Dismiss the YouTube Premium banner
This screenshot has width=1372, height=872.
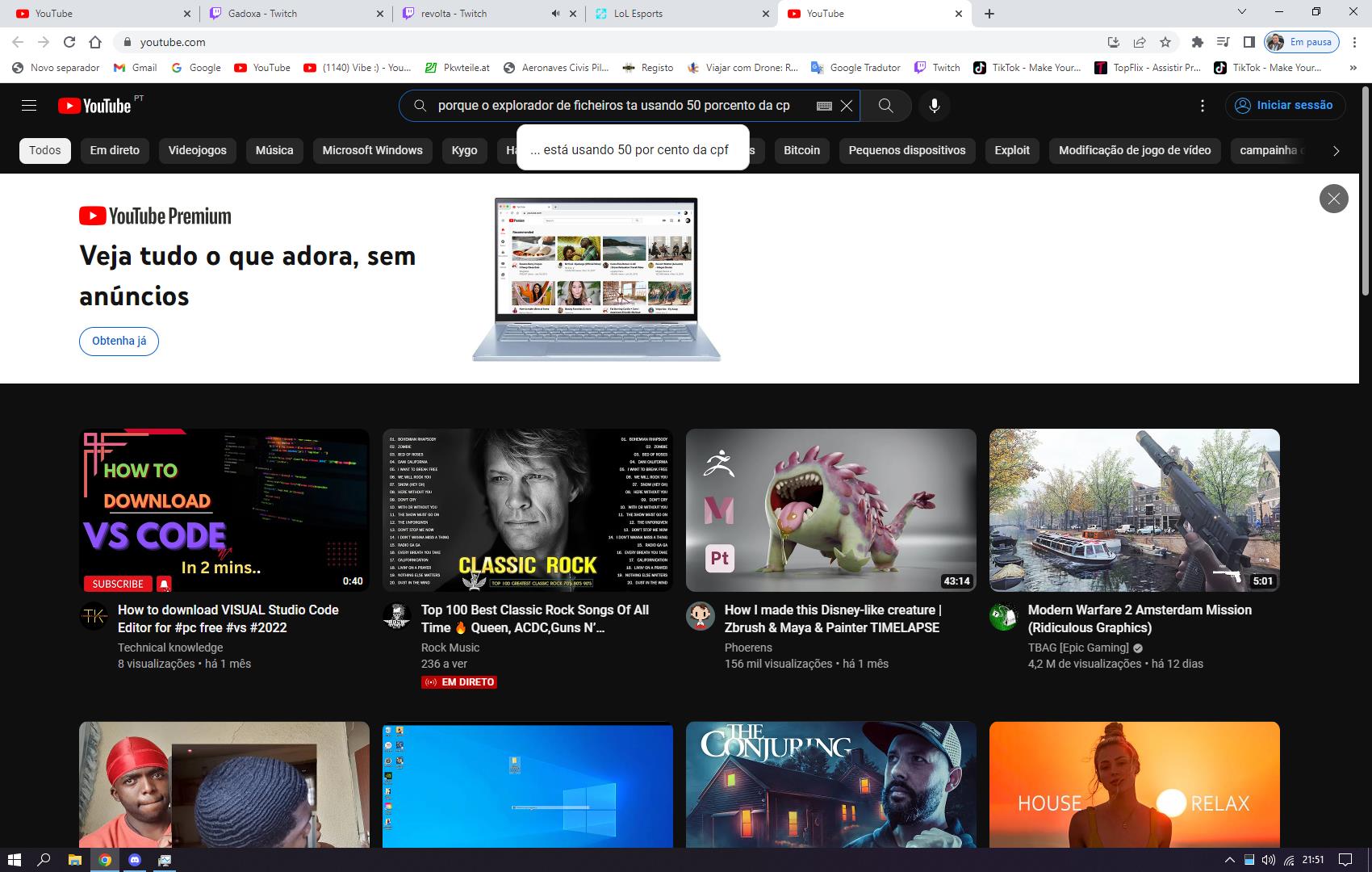(x=1333, y=199)
